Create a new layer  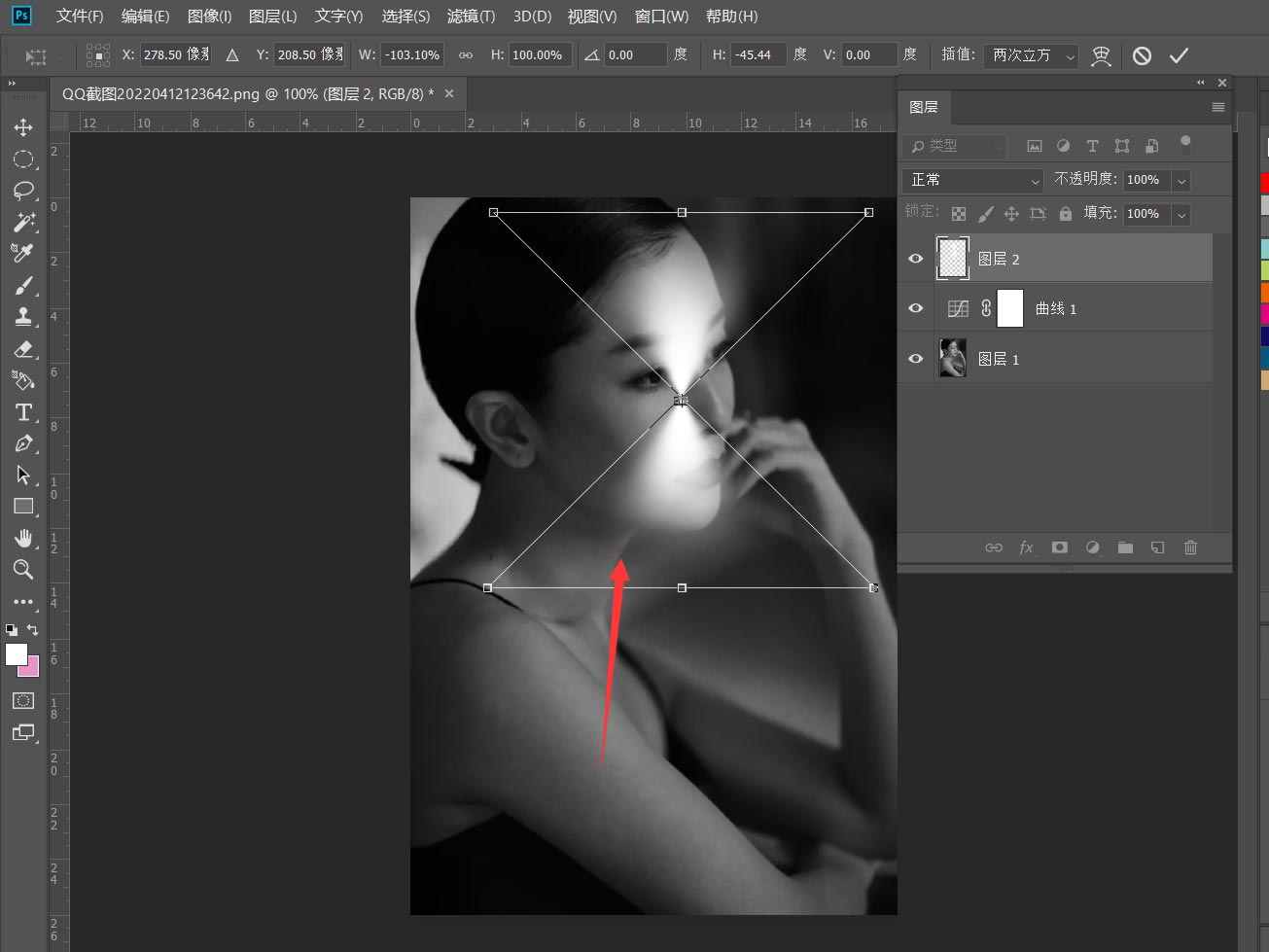1157,547
